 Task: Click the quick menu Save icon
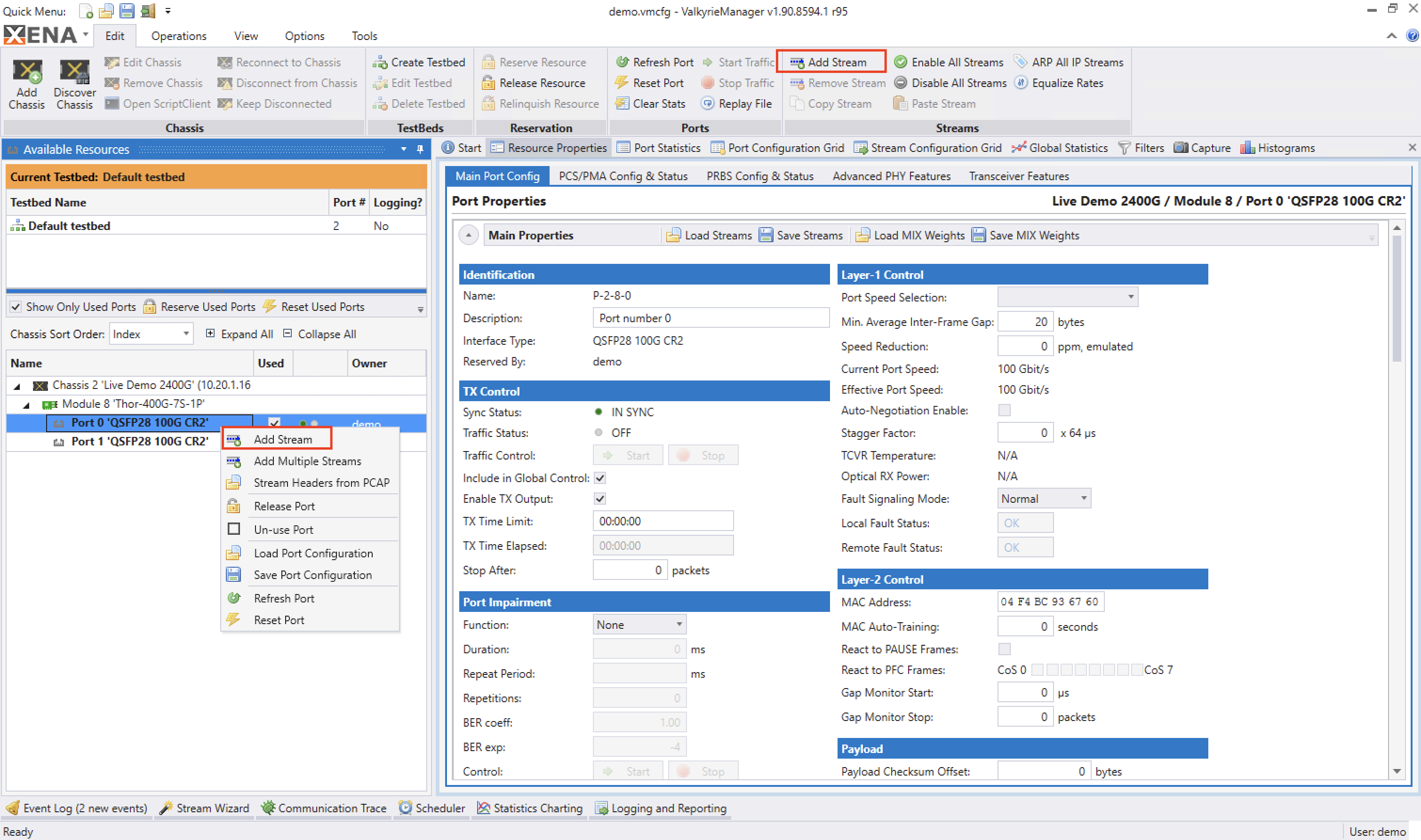coord(126,11)
